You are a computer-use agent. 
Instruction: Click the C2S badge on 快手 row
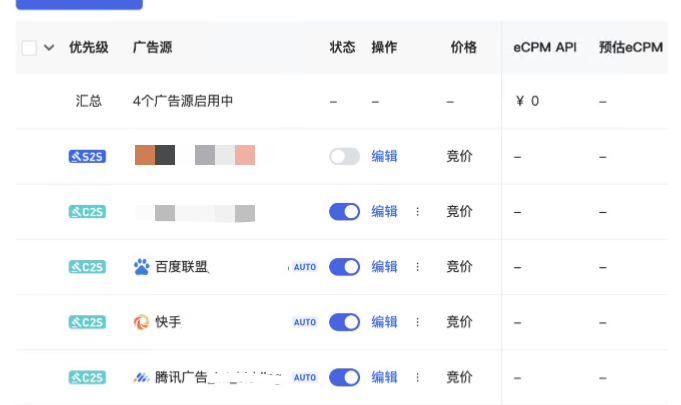tap(87, 322)
